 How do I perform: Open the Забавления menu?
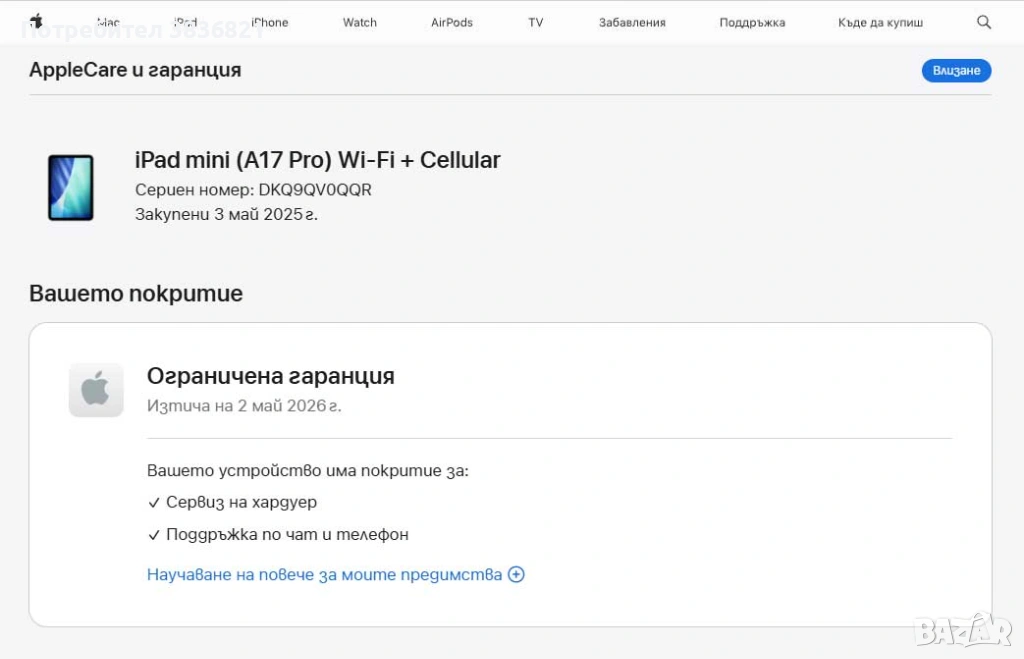[x=632, y=22]
